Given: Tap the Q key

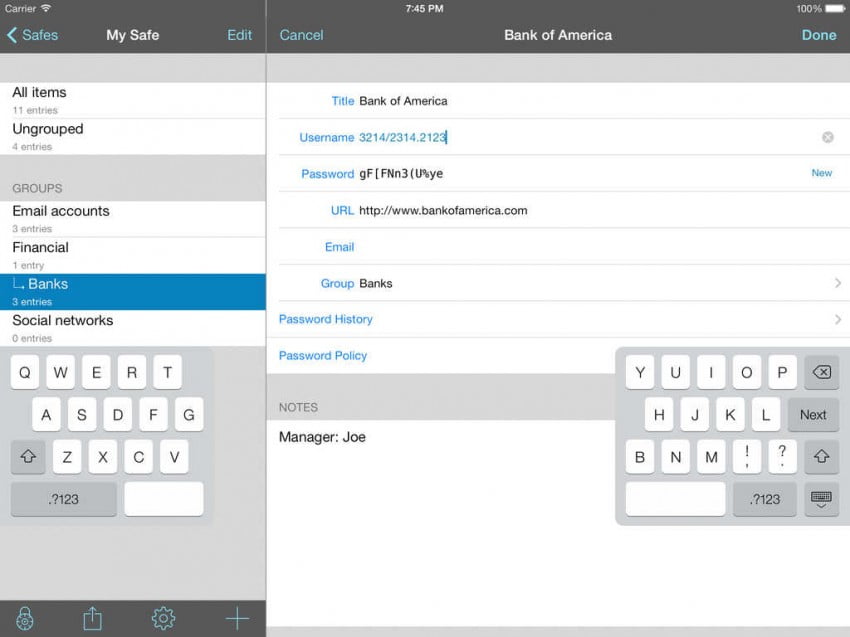Looking at the screenshot, I should pyautogui.click(x=25, y=372).
